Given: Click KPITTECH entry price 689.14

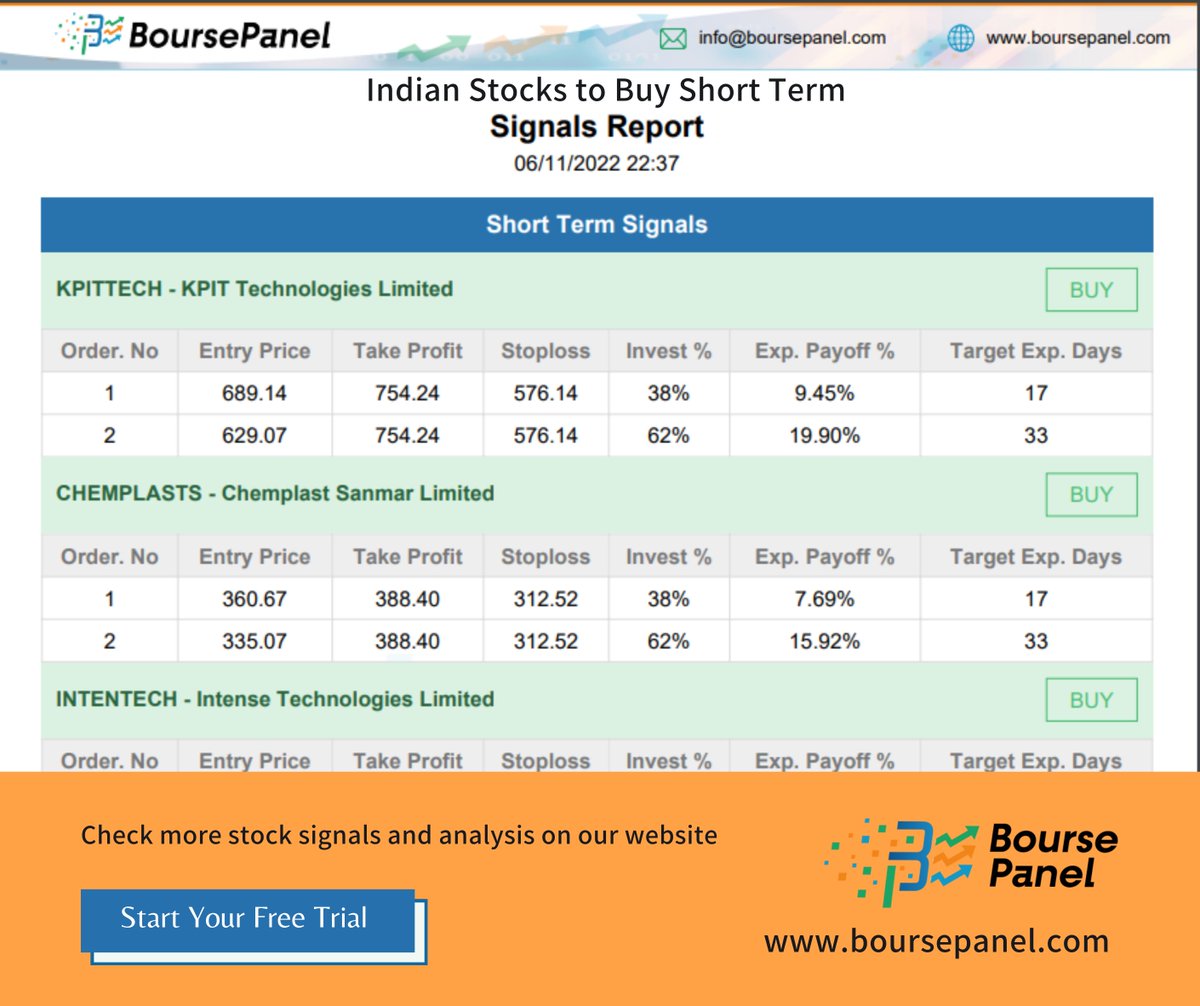Looking at the screenshot, I should pos(254,393).
